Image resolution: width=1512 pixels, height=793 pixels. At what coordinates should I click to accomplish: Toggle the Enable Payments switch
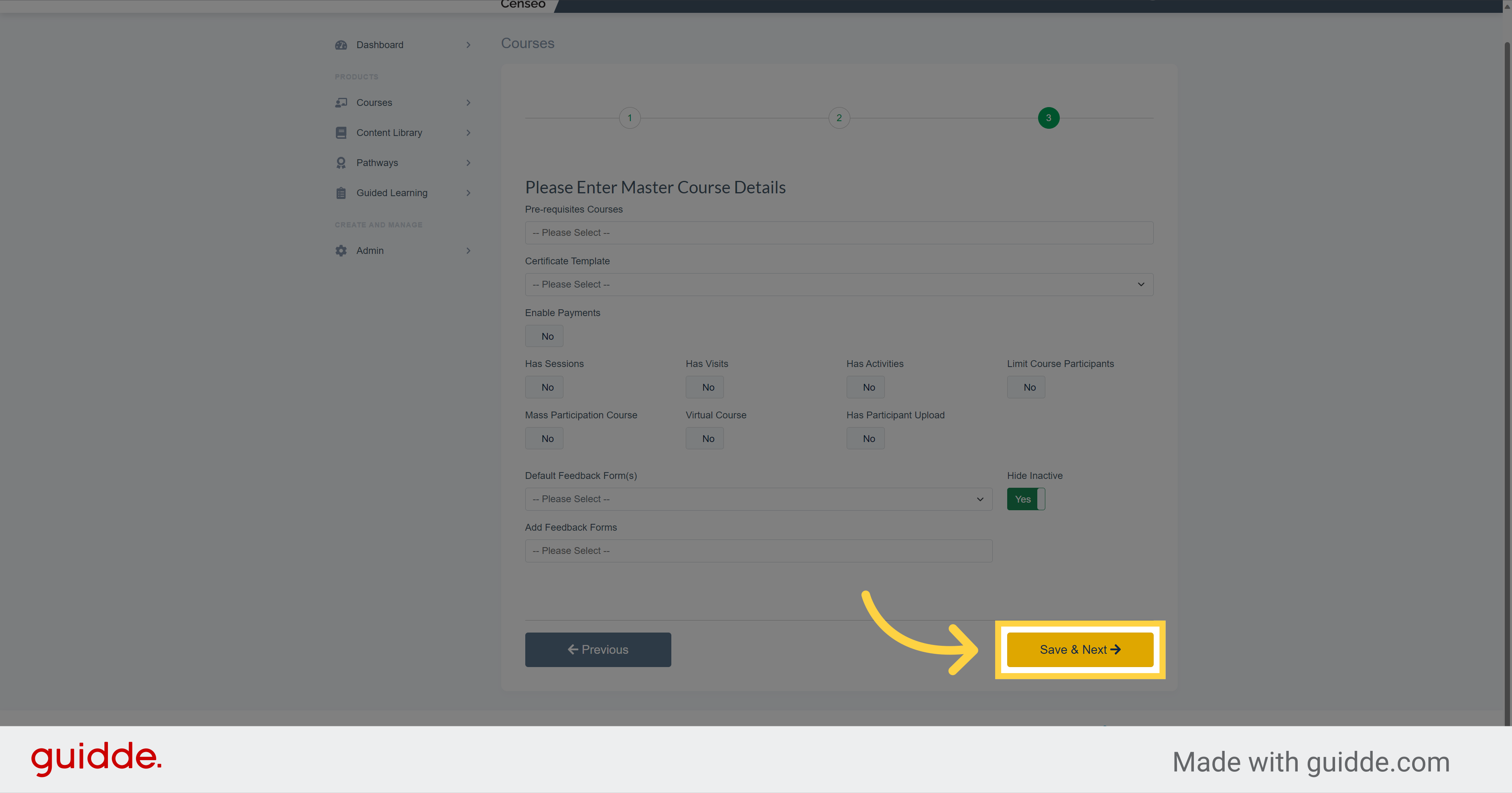tap(544, 336)
